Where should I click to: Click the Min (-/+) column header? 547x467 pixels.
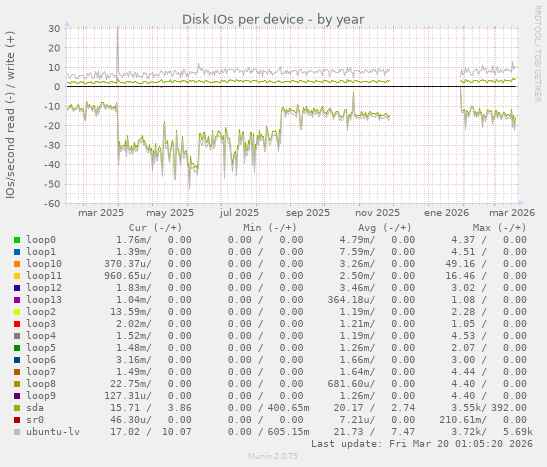[x=270, y=228]
